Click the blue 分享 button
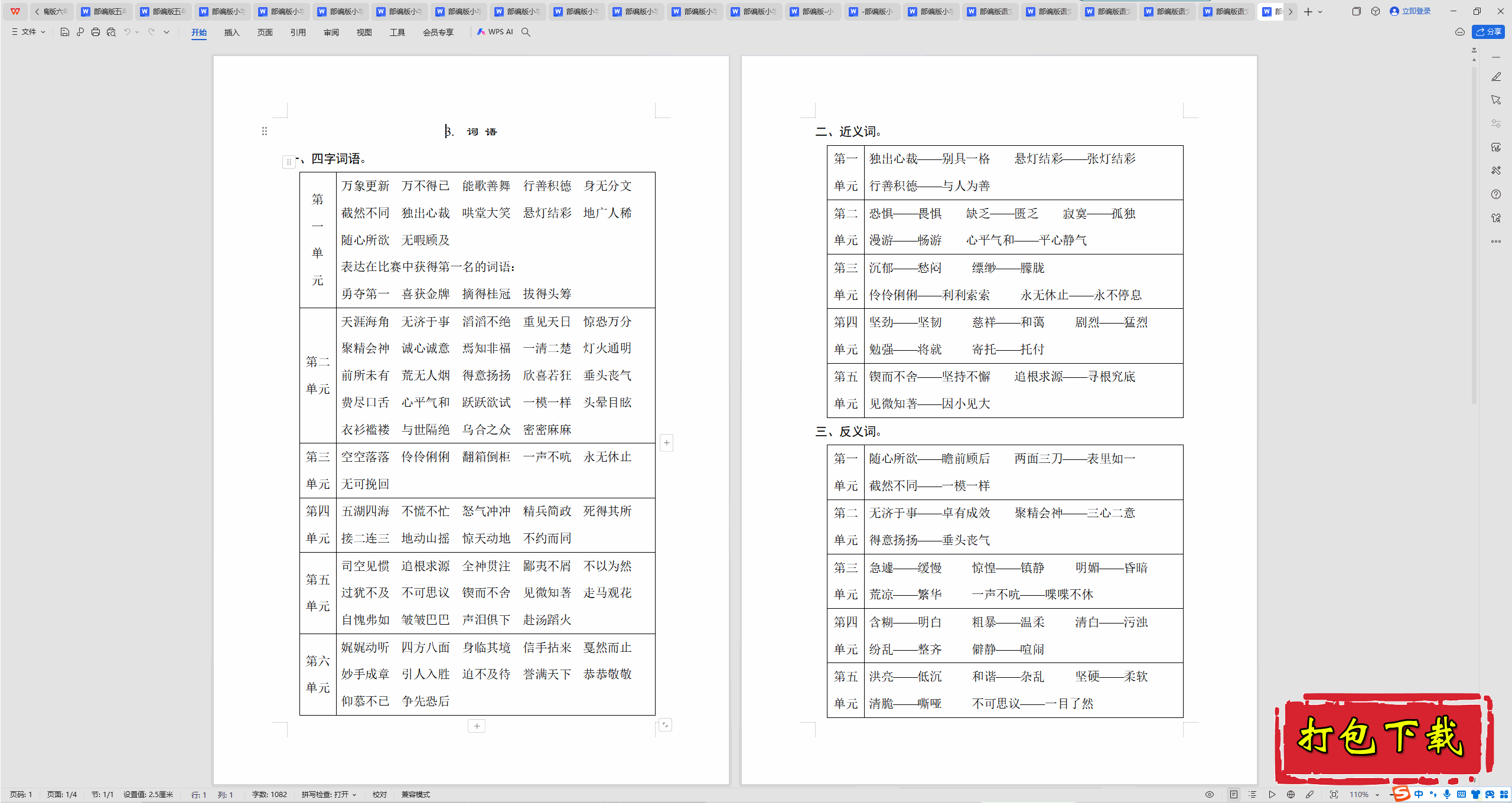The width and height of the screenshot is (1512, 803). (x=1488, y=32)
